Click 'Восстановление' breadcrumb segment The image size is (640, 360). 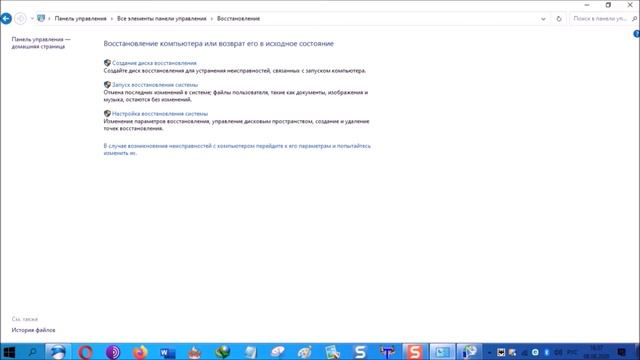pos(238,19)
